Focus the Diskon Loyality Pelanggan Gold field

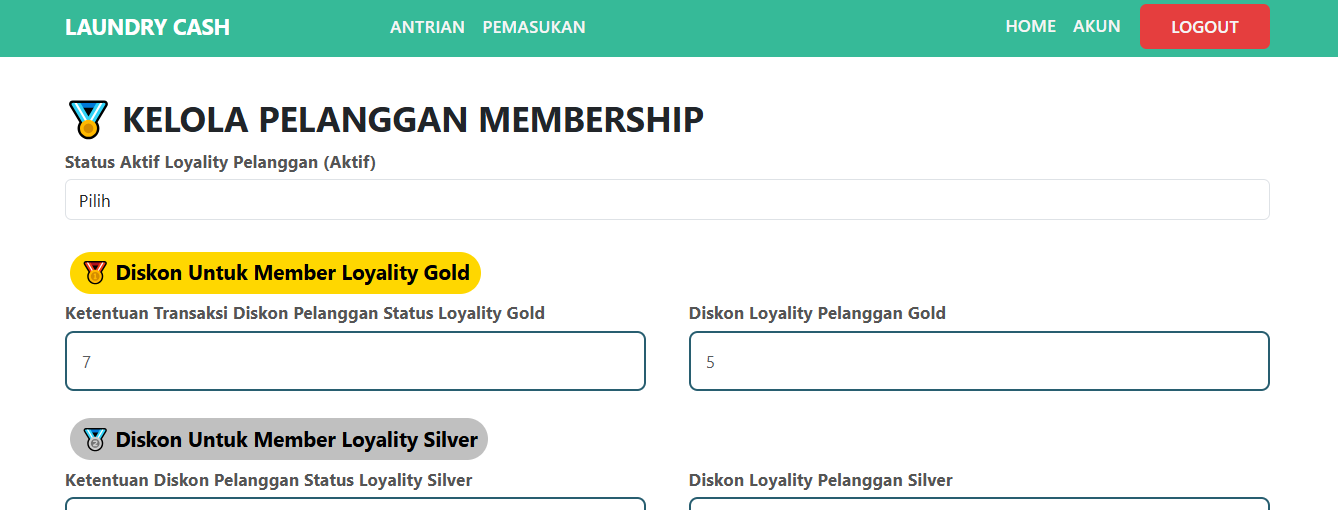click(x=979, y=361)
